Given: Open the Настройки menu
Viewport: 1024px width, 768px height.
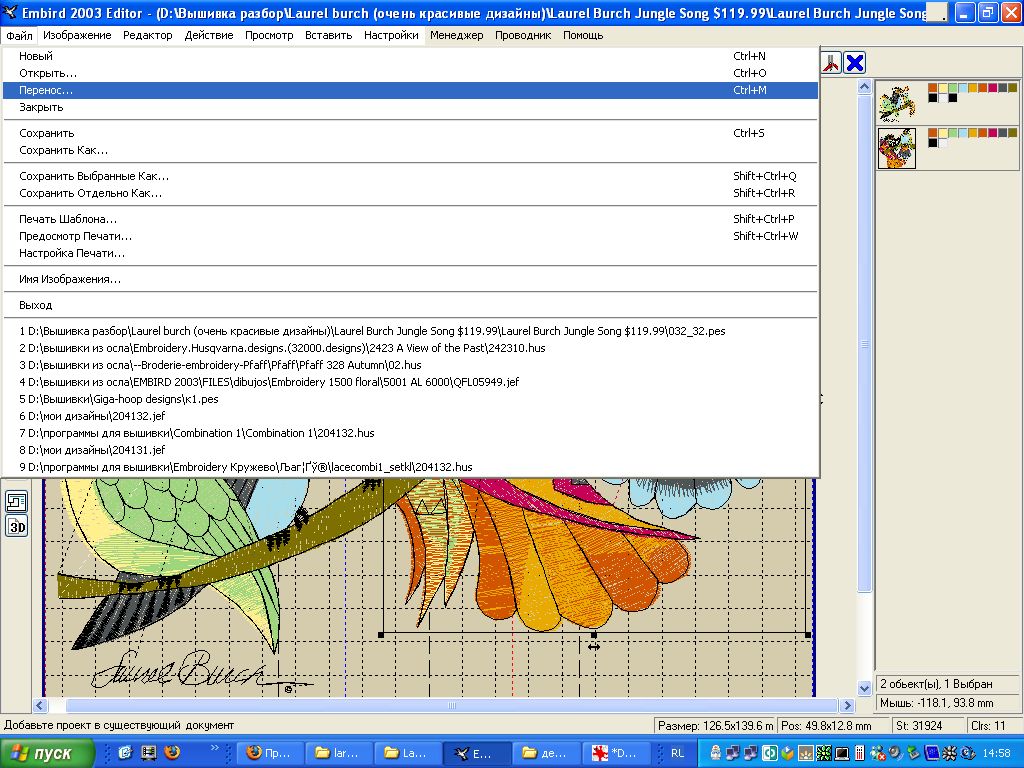Looking at the screenshot, I should (391, 35).
